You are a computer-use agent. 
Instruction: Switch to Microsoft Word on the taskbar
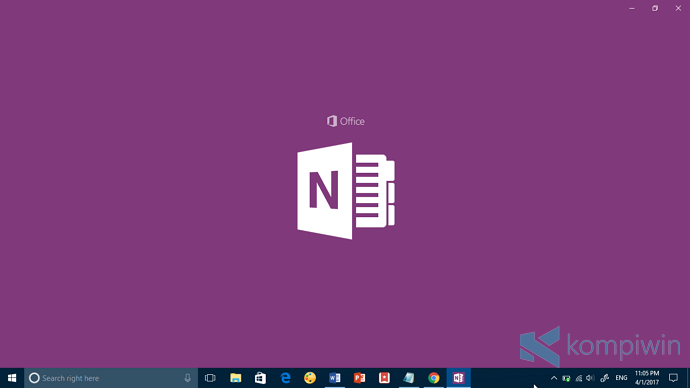[x=334, y=378]
